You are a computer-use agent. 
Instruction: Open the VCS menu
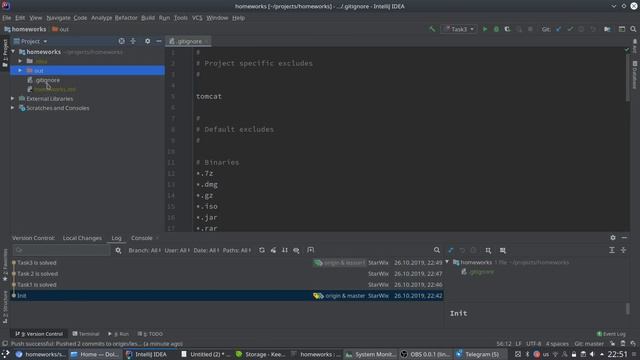point(197,18)
